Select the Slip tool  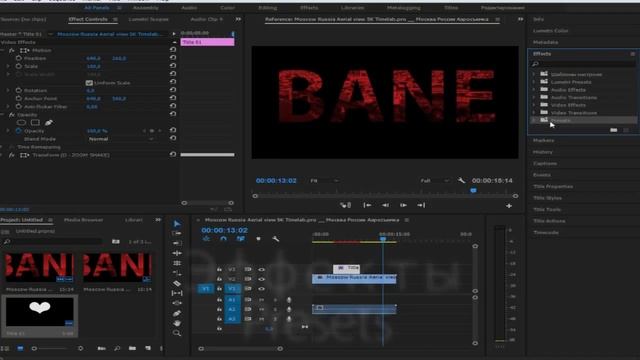click(177, 293)
